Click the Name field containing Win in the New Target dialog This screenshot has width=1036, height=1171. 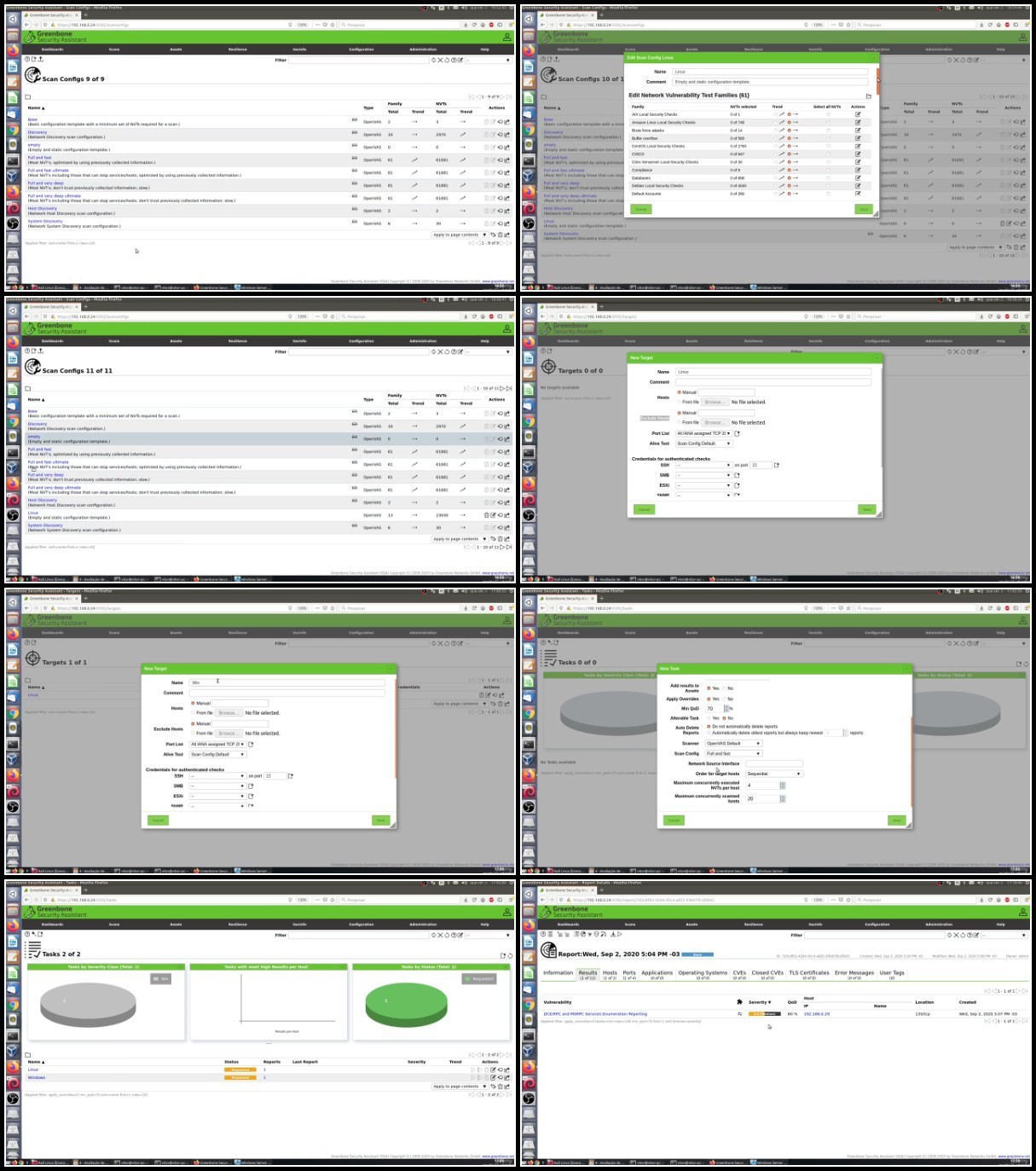[x=287, y=682]
